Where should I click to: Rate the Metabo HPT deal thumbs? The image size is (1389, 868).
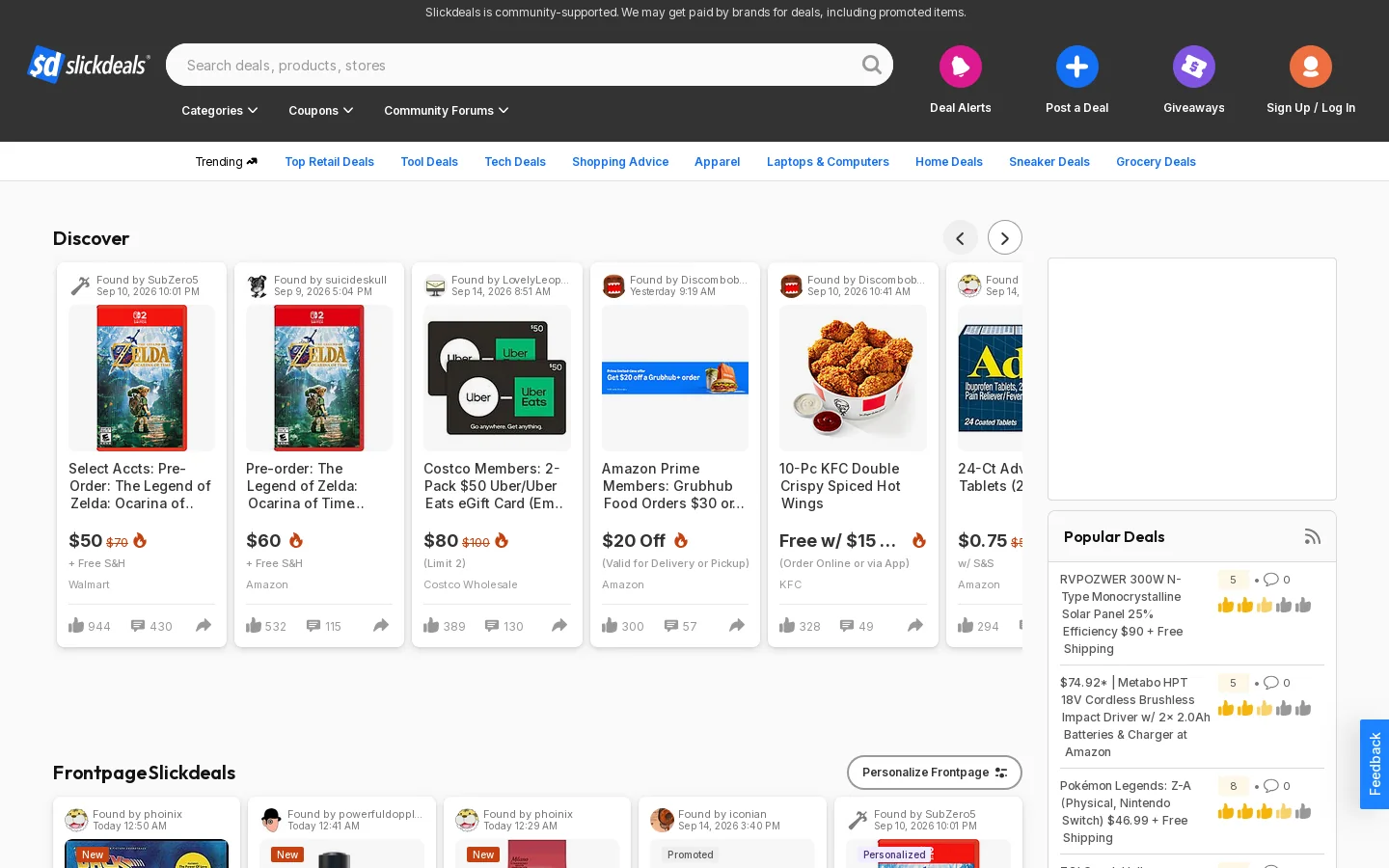click(x=1264, y=709)
